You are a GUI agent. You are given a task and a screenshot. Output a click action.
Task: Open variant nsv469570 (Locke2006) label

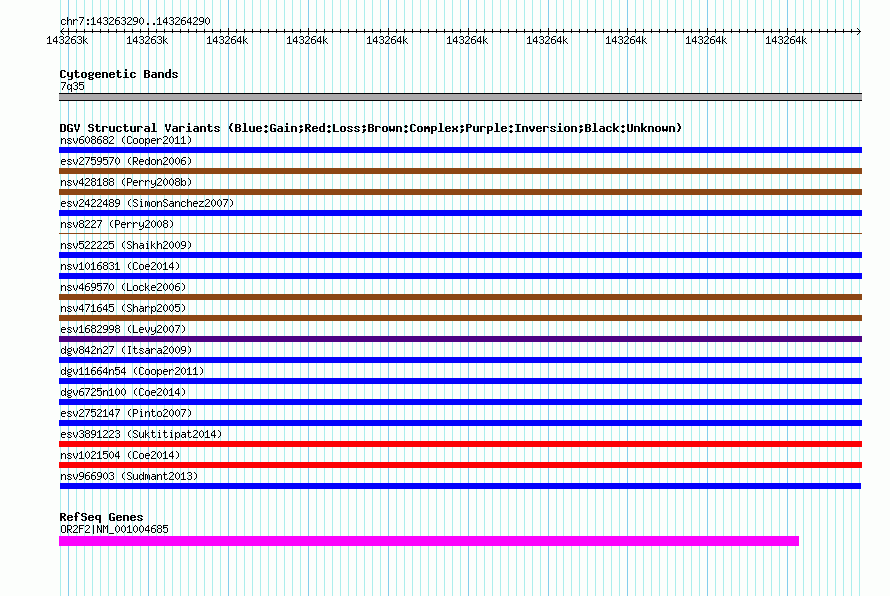click(123, 287)
